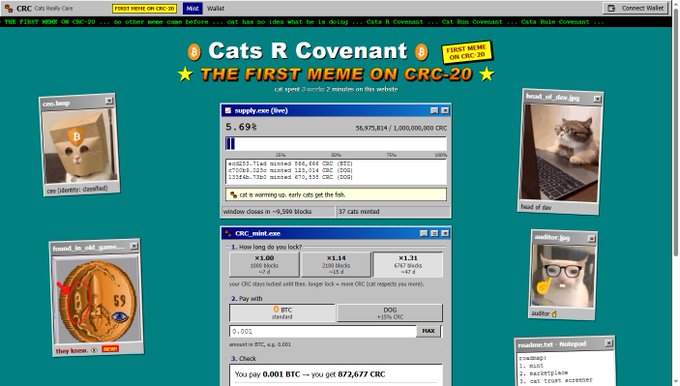The image size is (680, 386).
Task: Click window closes in ~9,599 blocks status
Action: tap(278, 212)
